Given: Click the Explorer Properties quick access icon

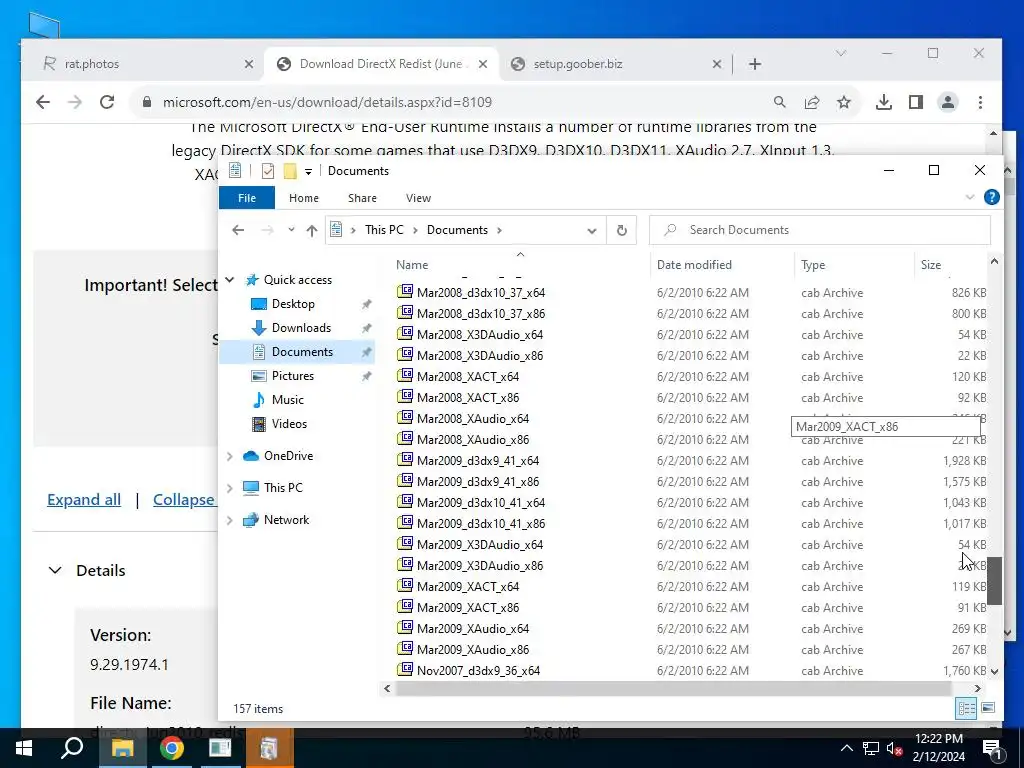Looking at the screenshot, I should pos(268,171).
